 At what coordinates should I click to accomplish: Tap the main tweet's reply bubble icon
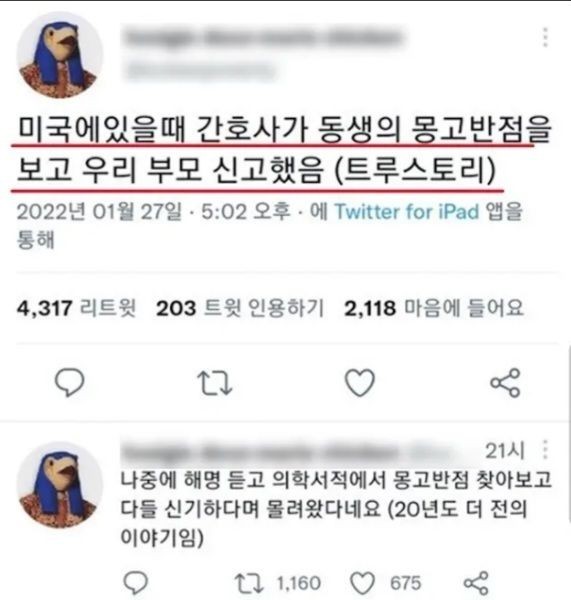pyautogui.click(x=69, y=382)
